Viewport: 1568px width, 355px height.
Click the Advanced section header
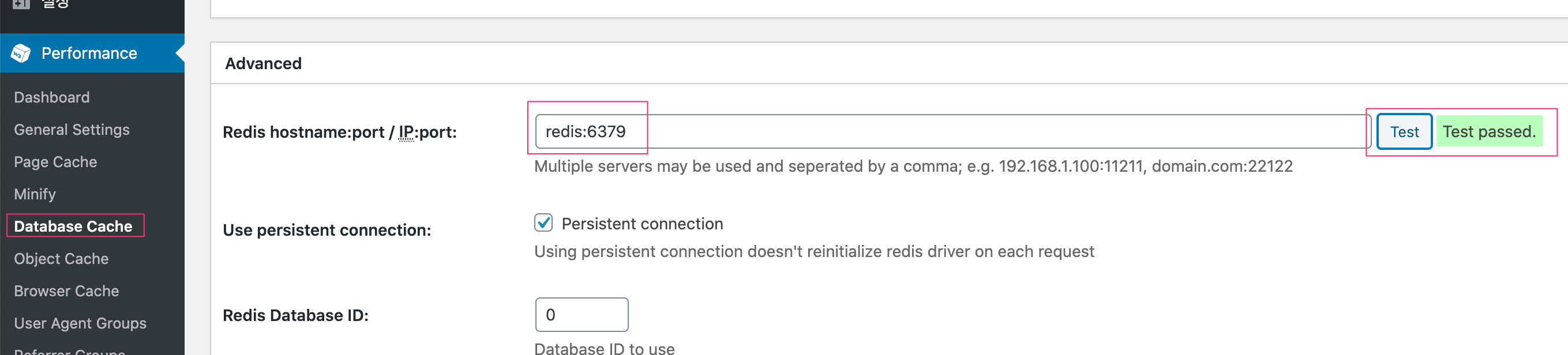tap(263, 63)
